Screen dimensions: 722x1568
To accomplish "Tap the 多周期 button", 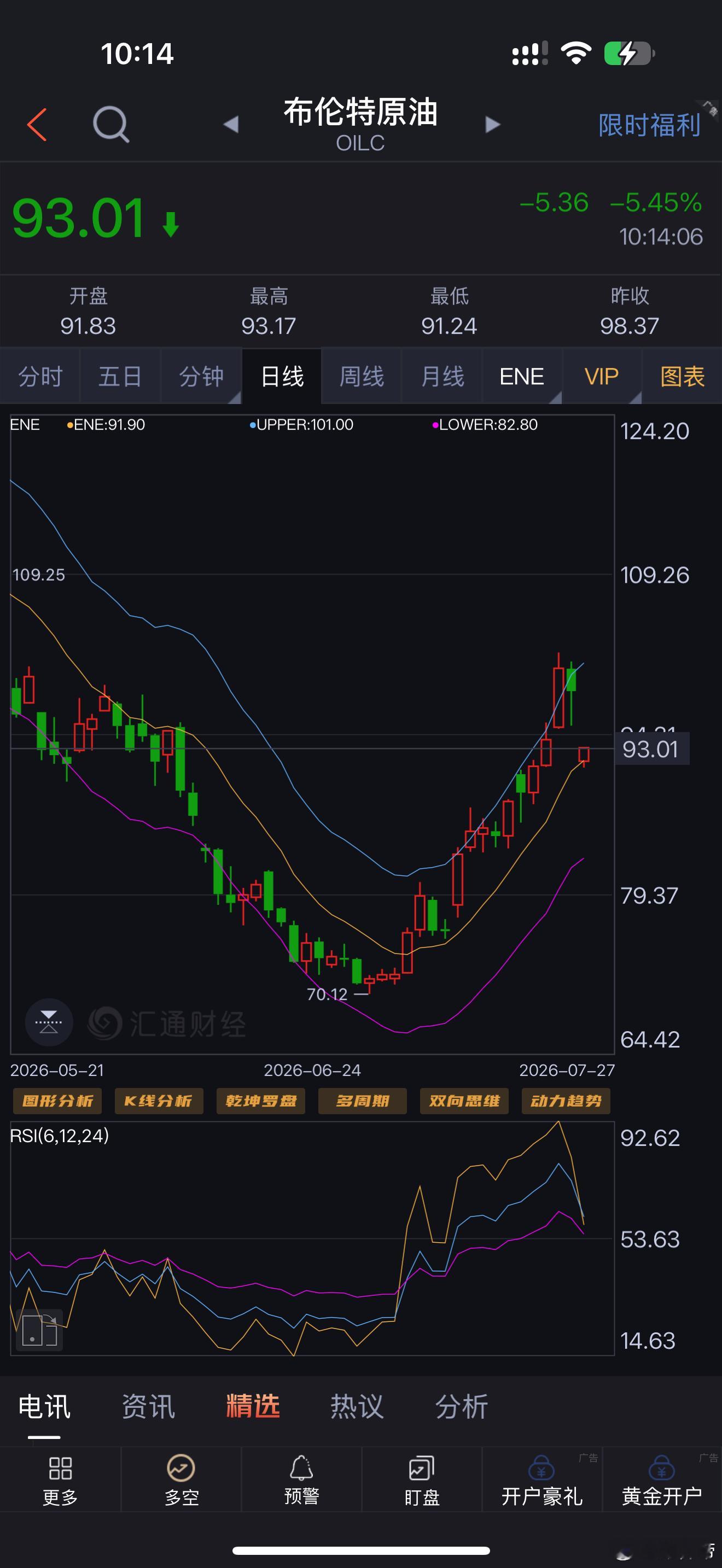I will pos(362,1101).
